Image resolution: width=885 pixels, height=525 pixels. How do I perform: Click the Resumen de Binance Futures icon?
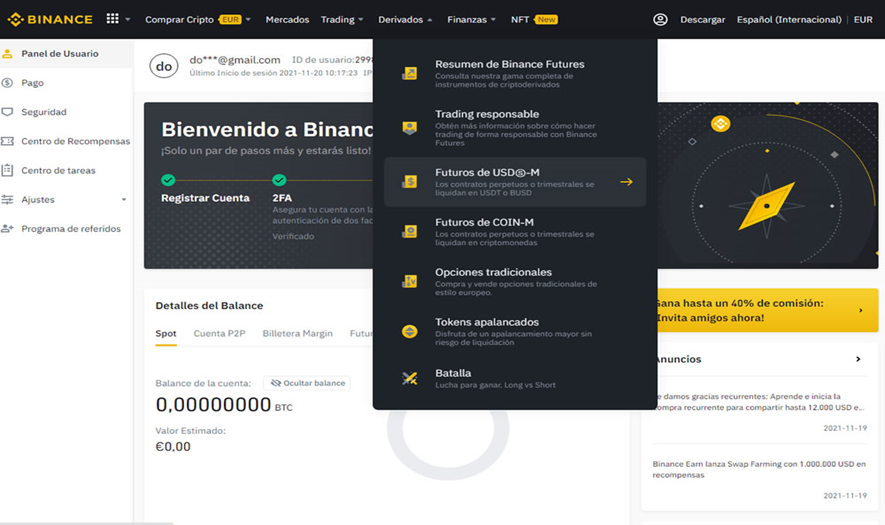(410, 73)
